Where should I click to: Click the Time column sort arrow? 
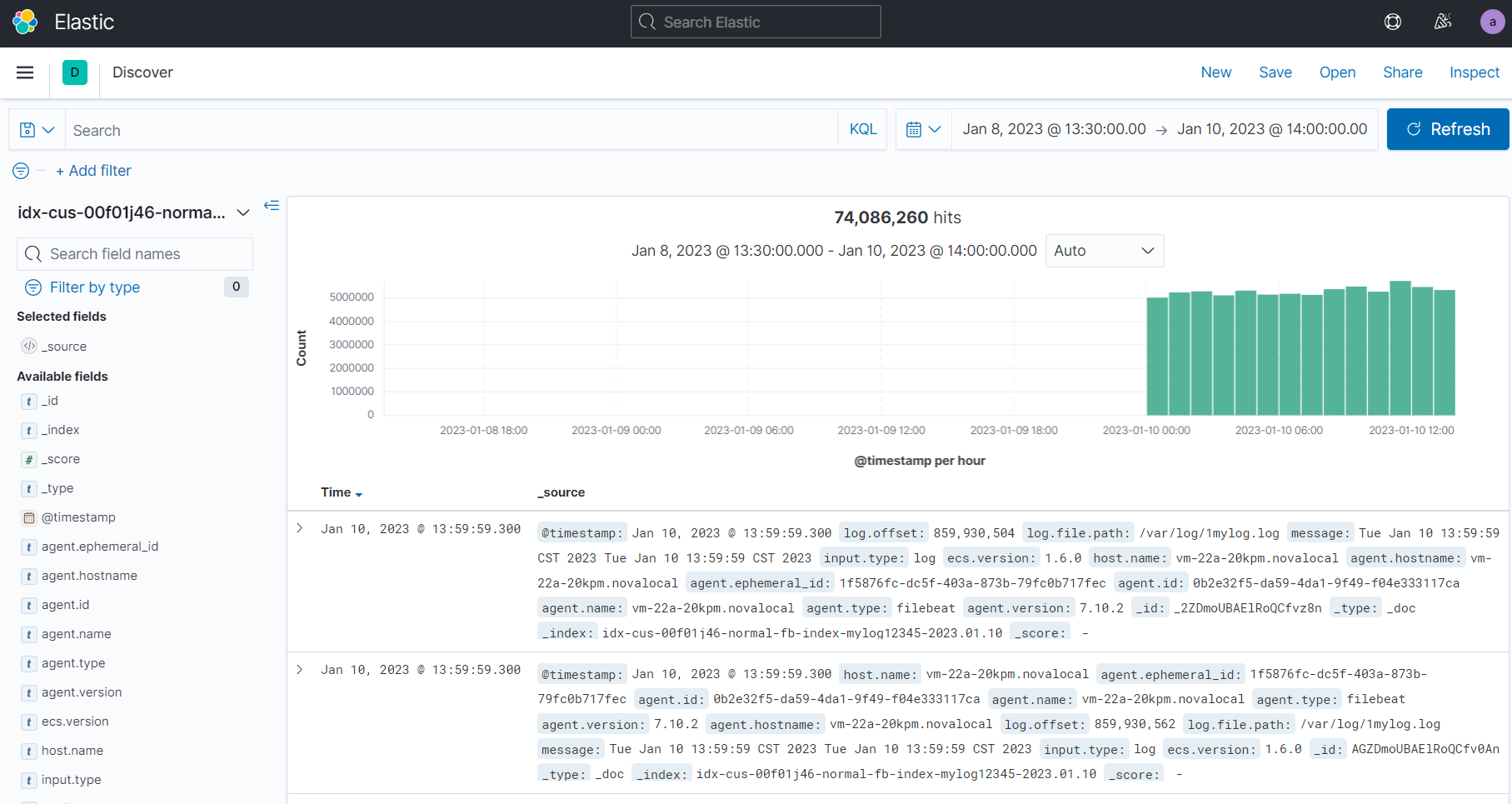pos(359,494)
